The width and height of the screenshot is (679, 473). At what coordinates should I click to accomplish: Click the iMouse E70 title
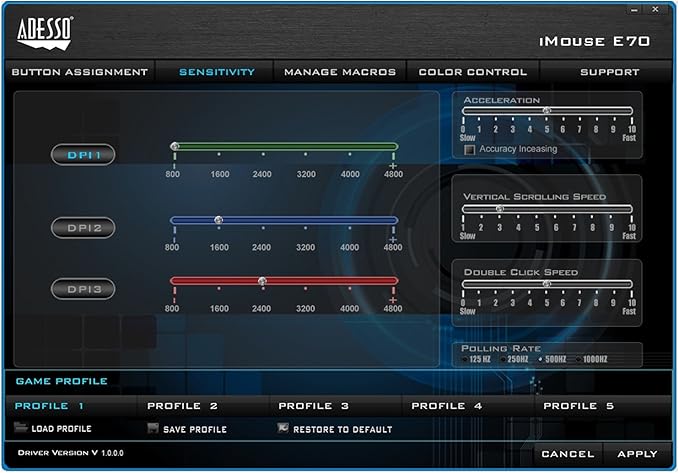[x=594, y=42]
